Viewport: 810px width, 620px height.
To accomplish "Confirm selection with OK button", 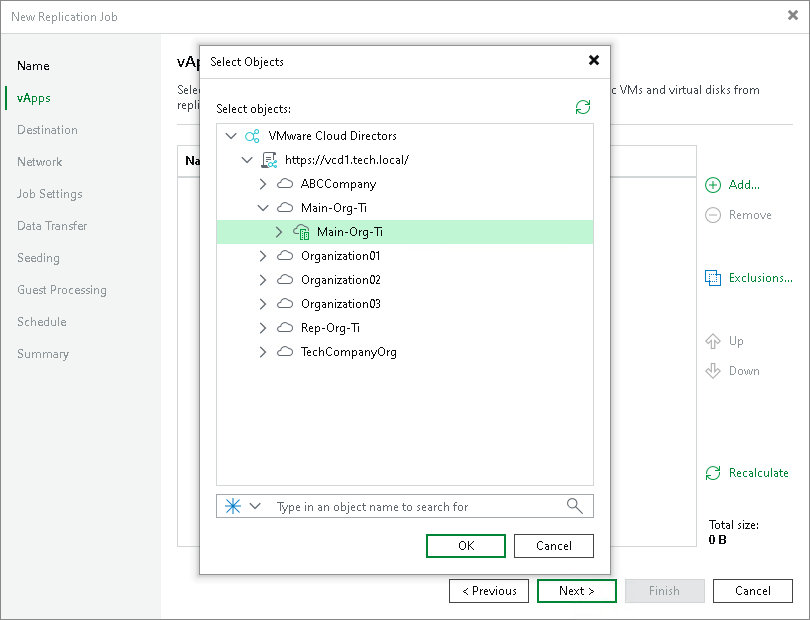I will [x=466, y=546].
